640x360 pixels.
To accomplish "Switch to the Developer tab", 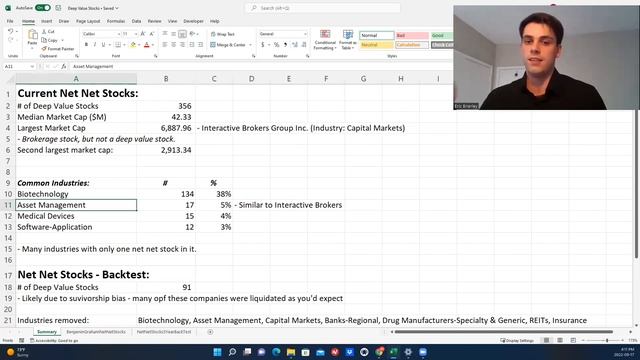I will [x=193, y=21].
